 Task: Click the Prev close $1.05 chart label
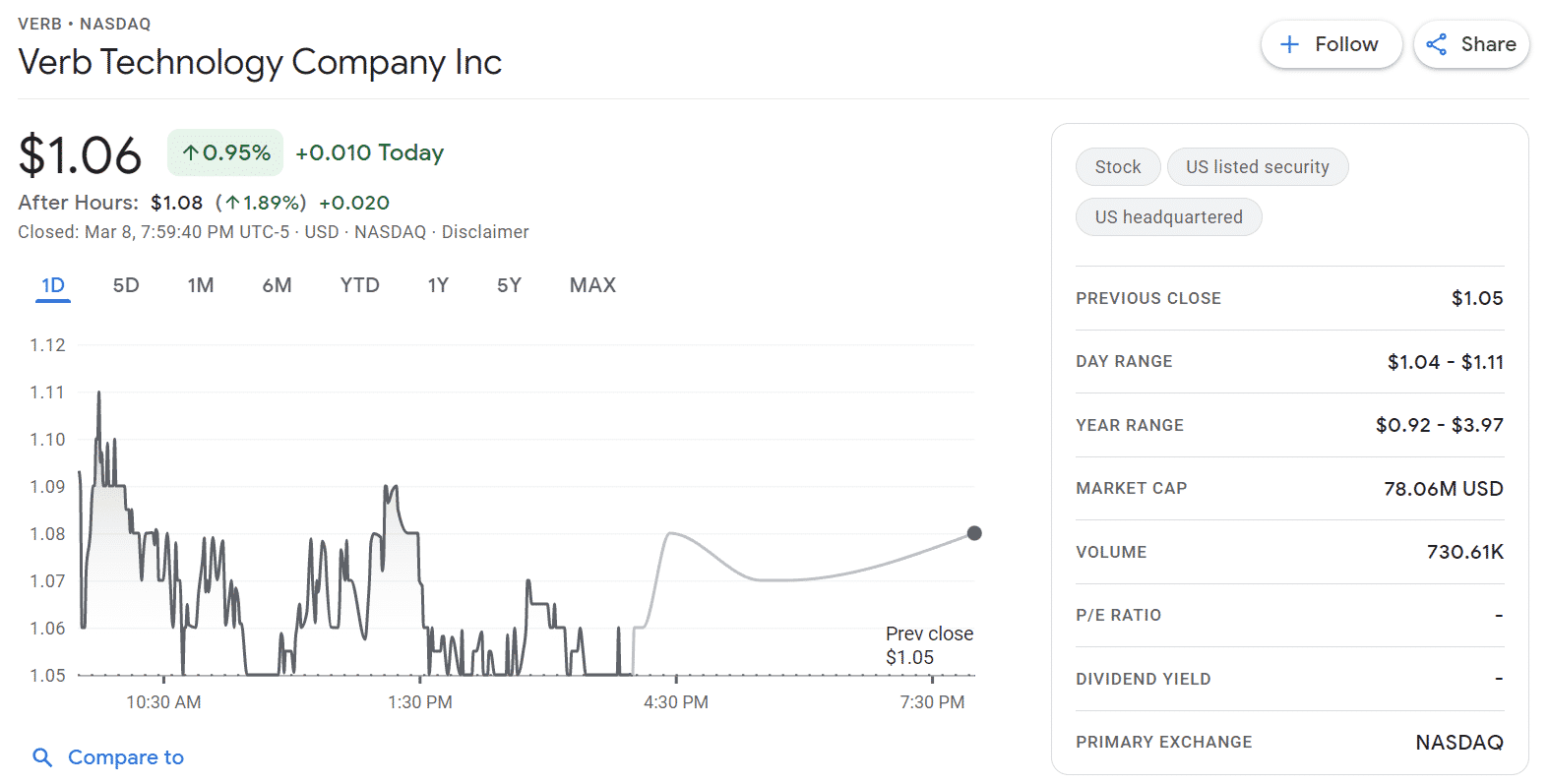tap(929, 645)
